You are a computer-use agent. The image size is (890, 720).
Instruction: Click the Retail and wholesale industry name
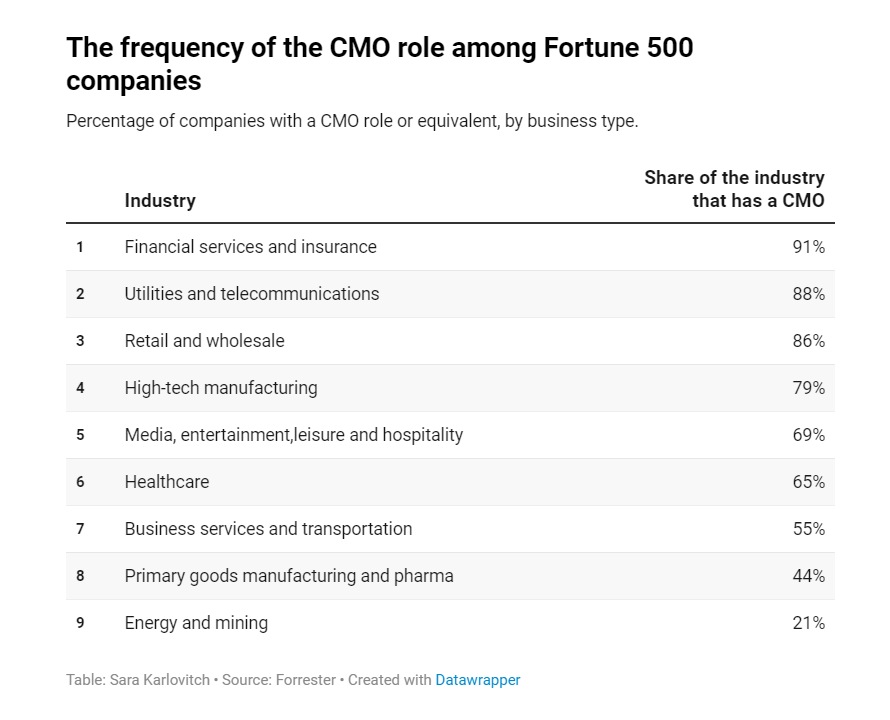[204, 341]
